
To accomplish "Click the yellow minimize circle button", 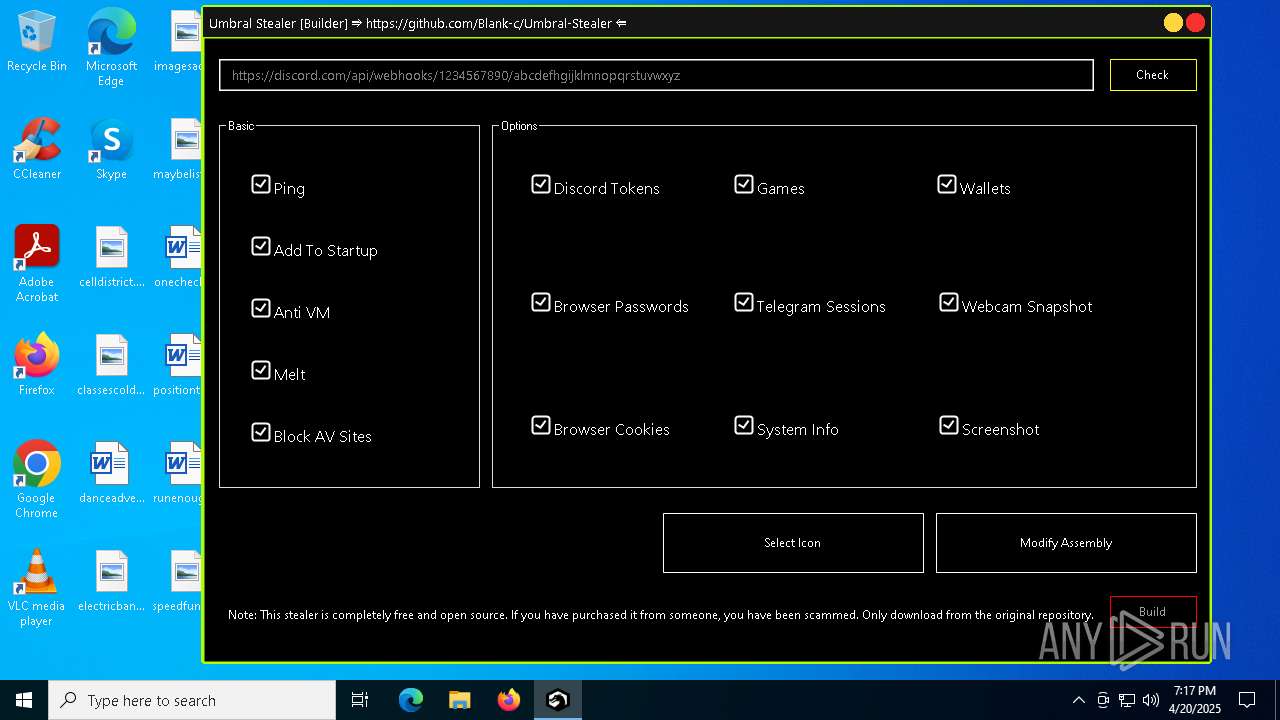I will [1174, 23].
